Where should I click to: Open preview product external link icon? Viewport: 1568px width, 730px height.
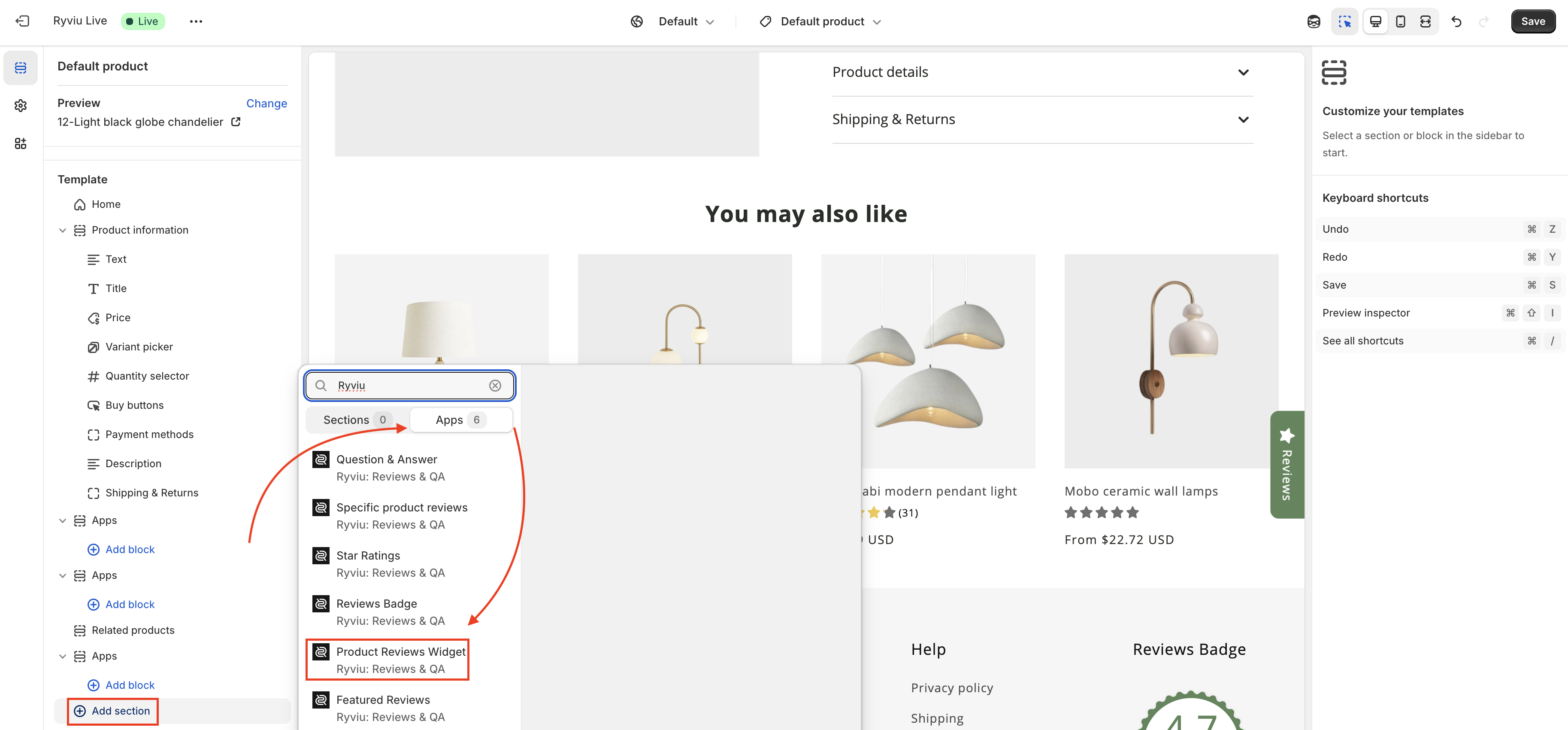(x=236, y=122)
